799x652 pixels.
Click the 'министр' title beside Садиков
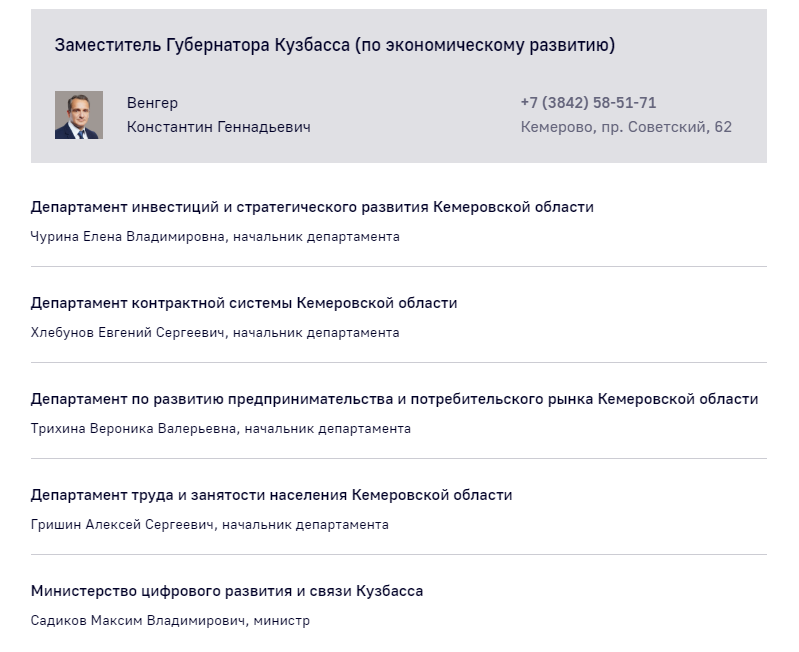[282, 621]
